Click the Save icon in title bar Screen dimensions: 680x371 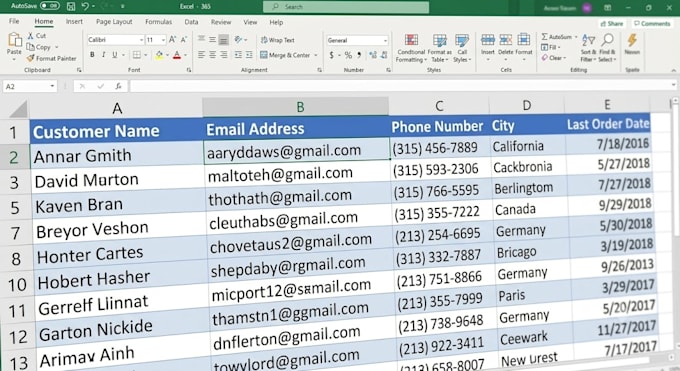click(71, 6)
